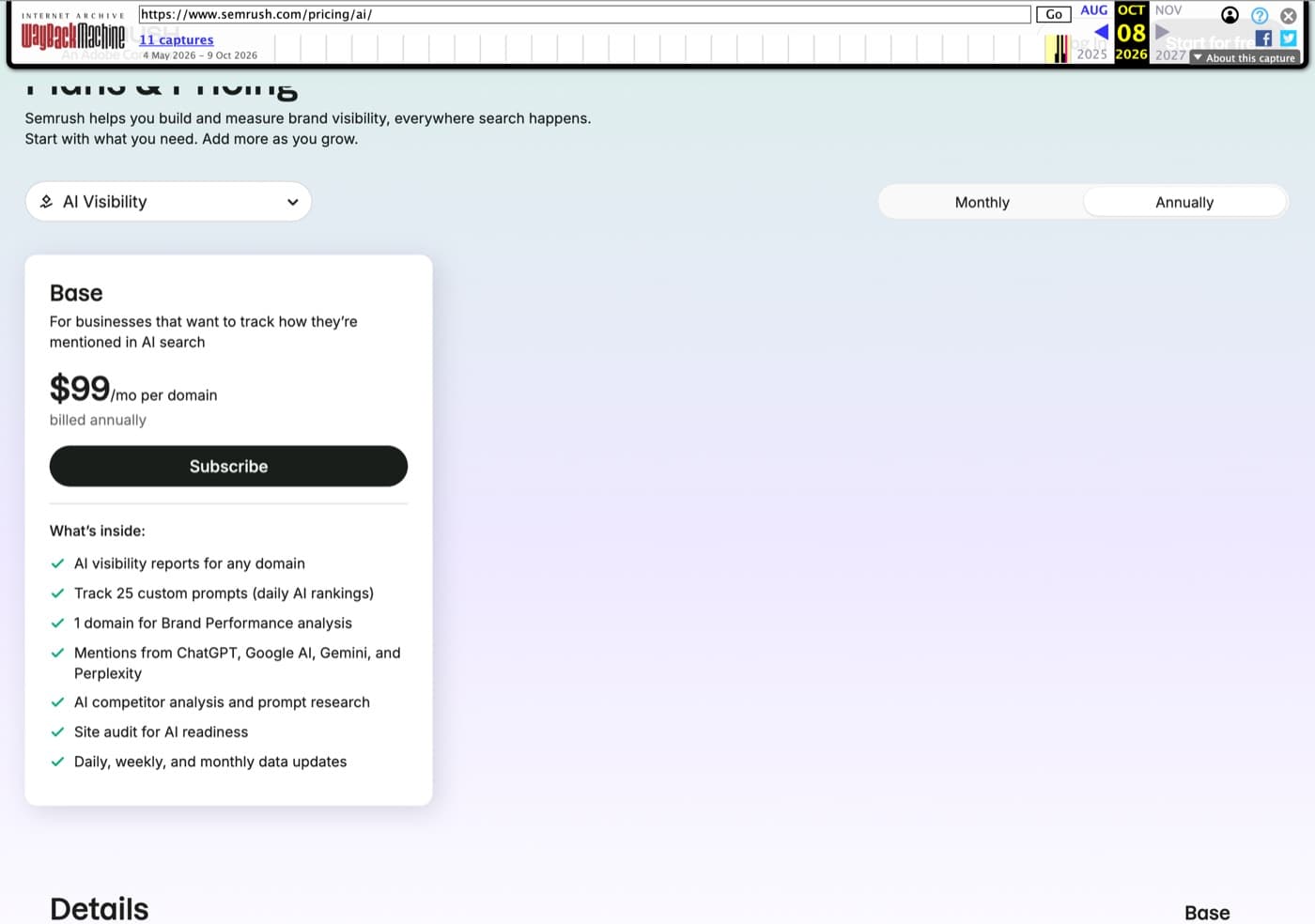Expand About this capture
Screen dimensions: 1315x924
pos(1245,58)
